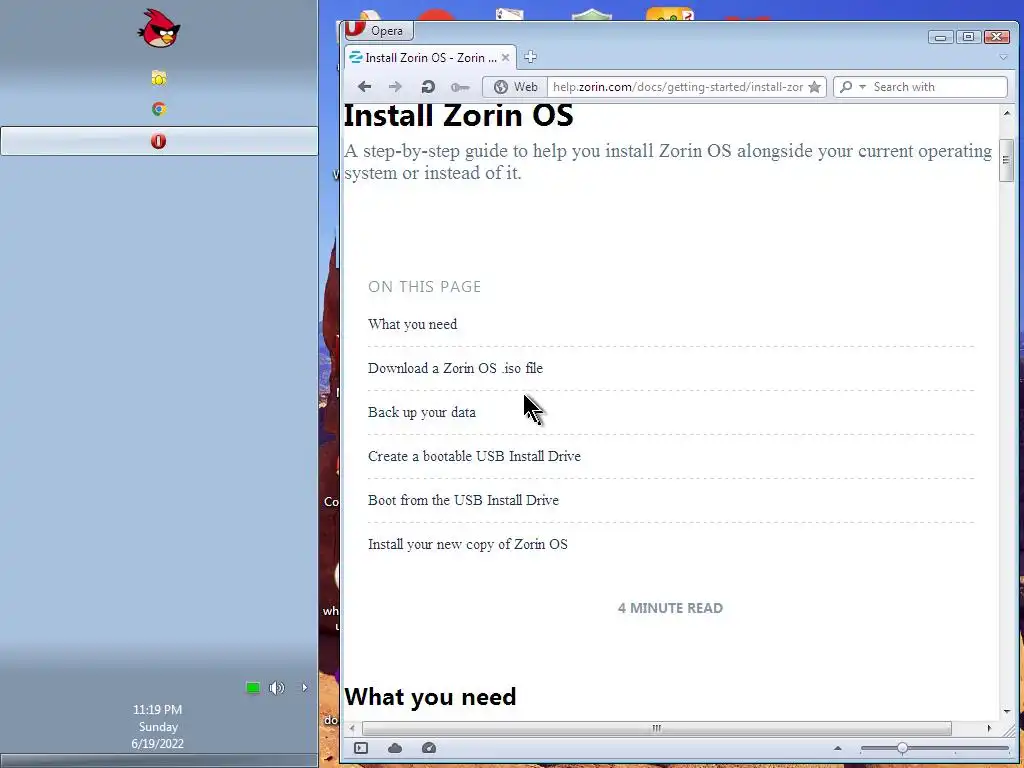Screen dimensions: 1024x768
Task: Click the Web site info badge
Action: [x=515, y=87]
